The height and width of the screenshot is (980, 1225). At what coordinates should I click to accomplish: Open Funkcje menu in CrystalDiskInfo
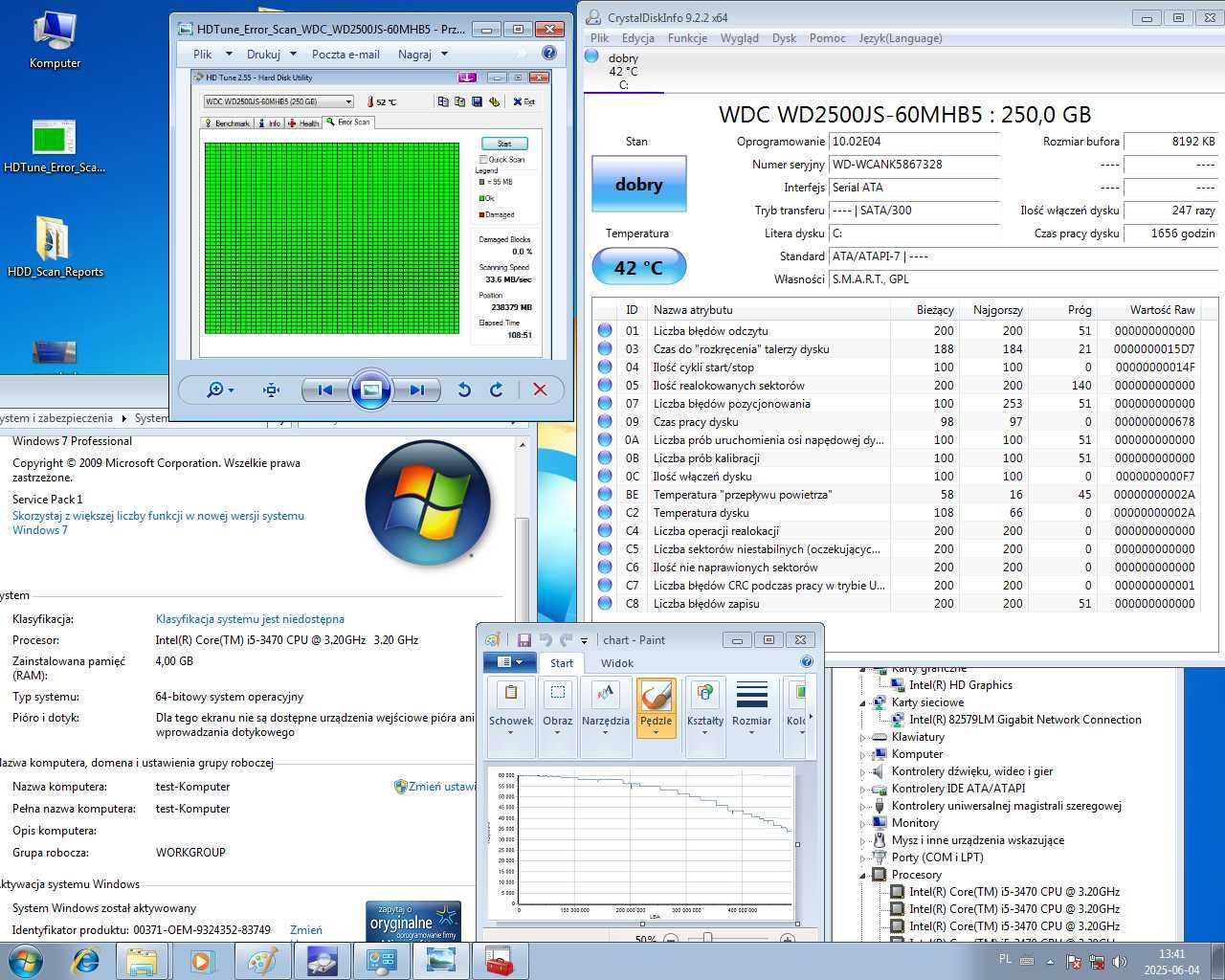point(687,38)
